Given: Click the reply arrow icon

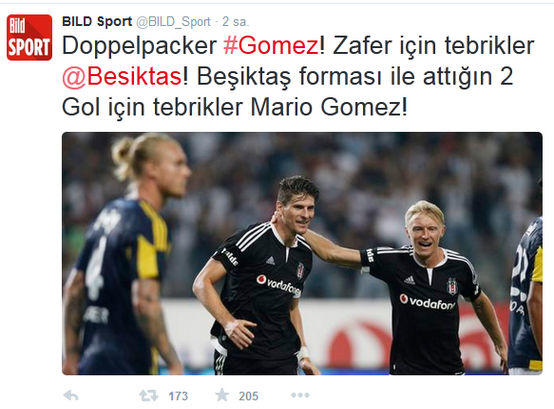Looking at the screenshot, I should [x=71, y=396].
